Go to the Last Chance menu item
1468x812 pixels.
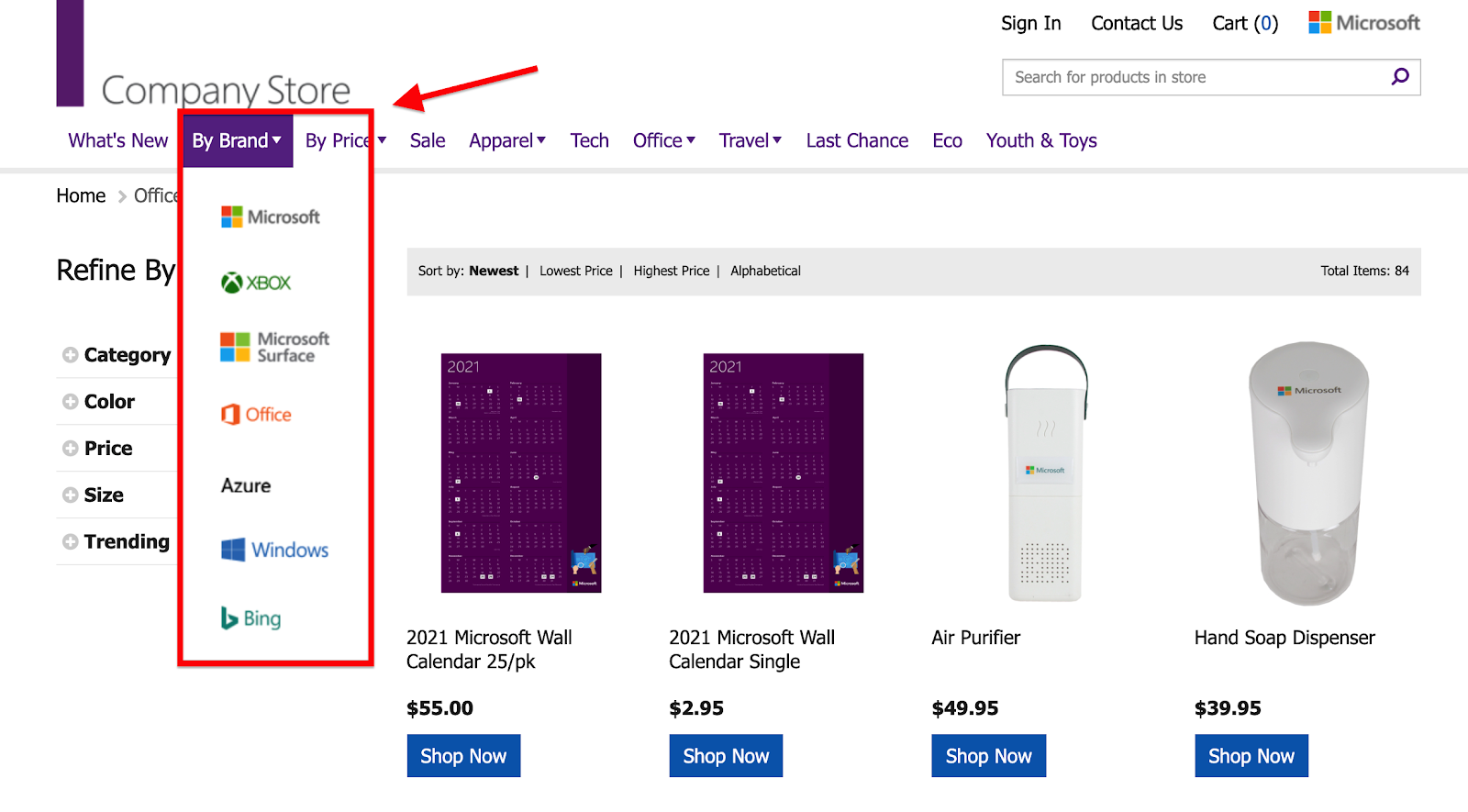point(857,140)
